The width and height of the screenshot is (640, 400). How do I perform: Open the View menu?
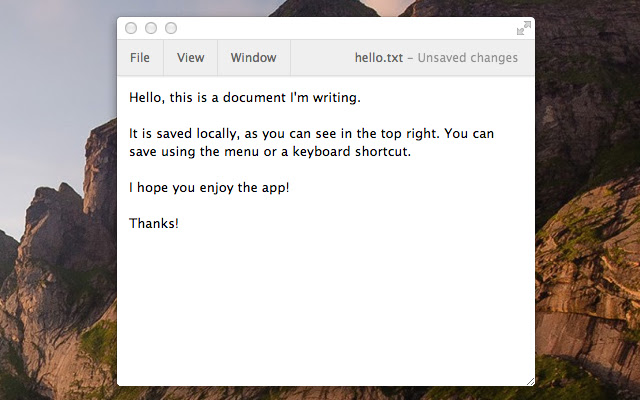pyautogui.click(x=190, y=58)
